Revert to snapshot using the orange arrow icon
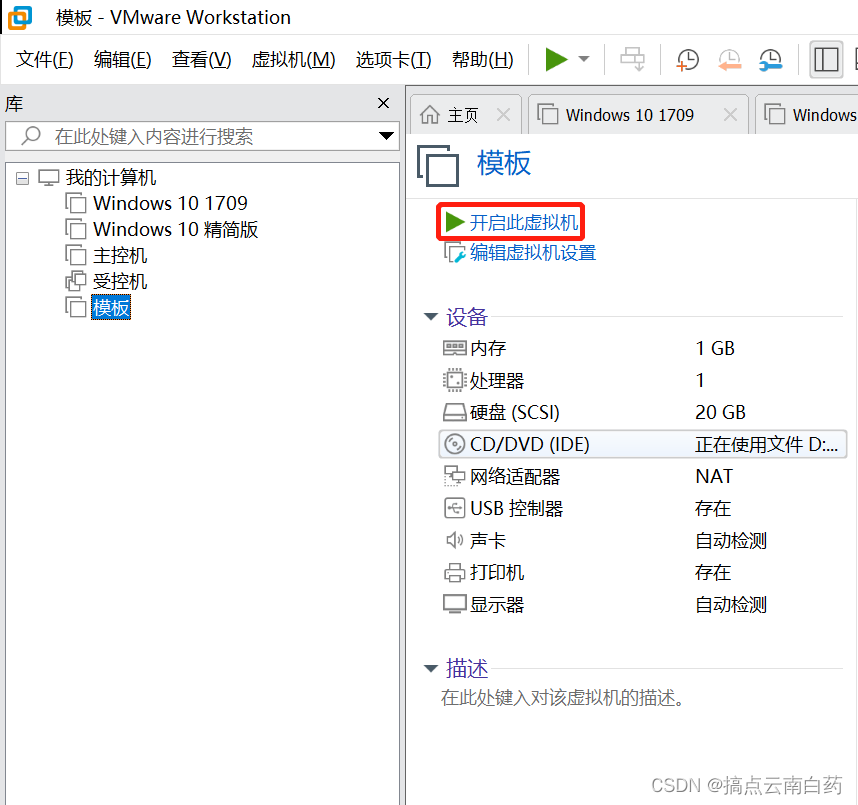Image resolution: width=858 pixels, height=805 pixels. [x=729, y=59]
